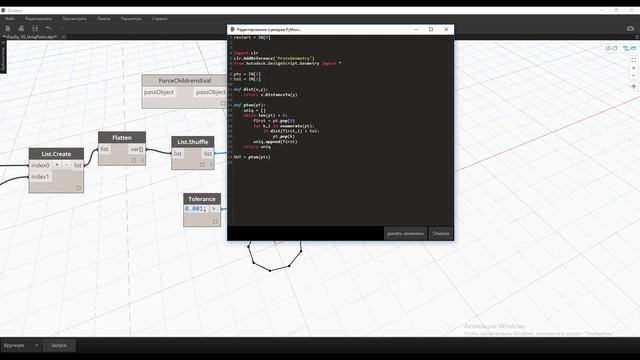
Task: Click the Flatten node list input port
Action: point(105,149)
